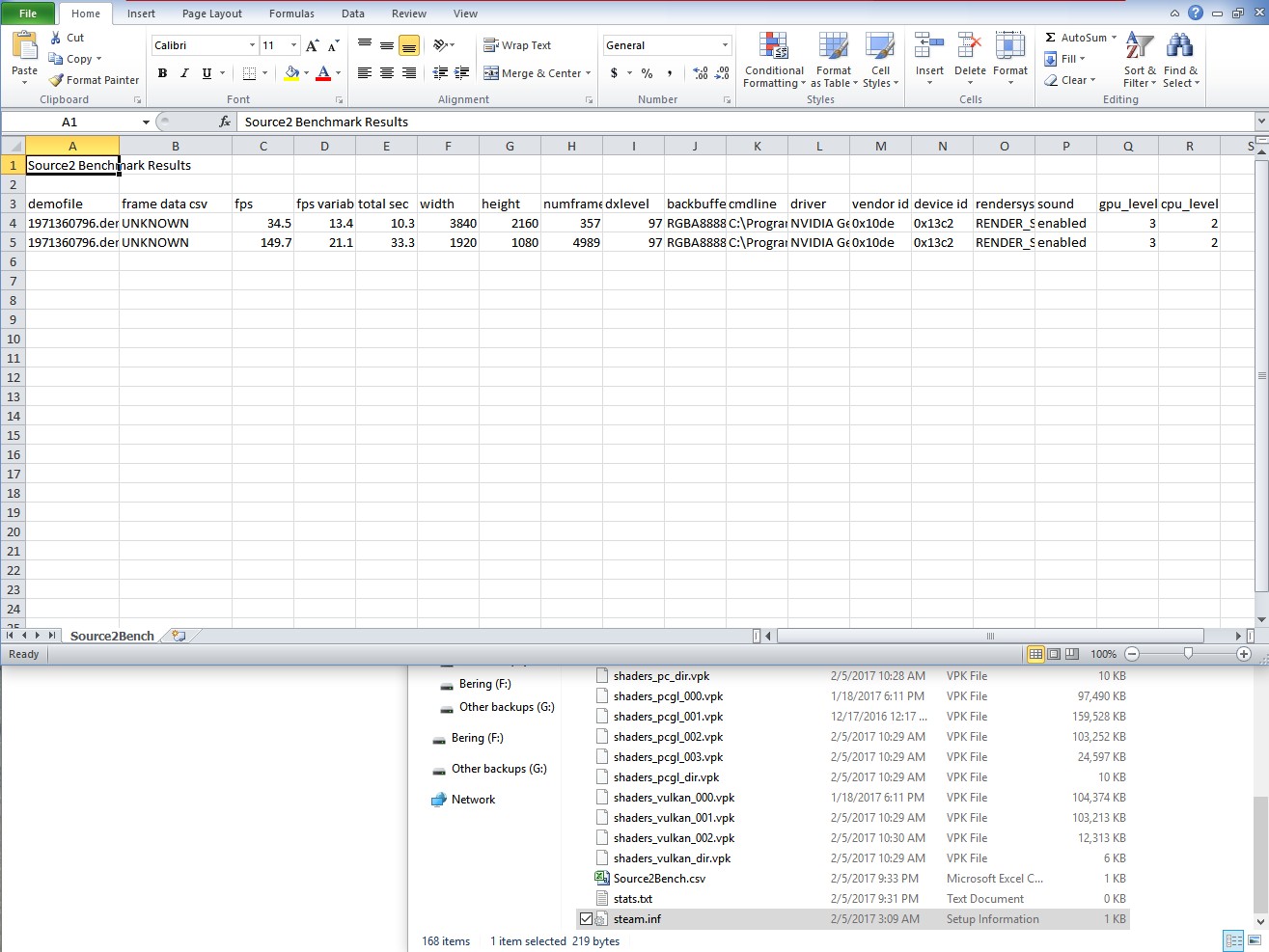Viewport: 1269px width, 952px height.
Task: Click the increase decimal icon
Action: [x=701, y=73]
